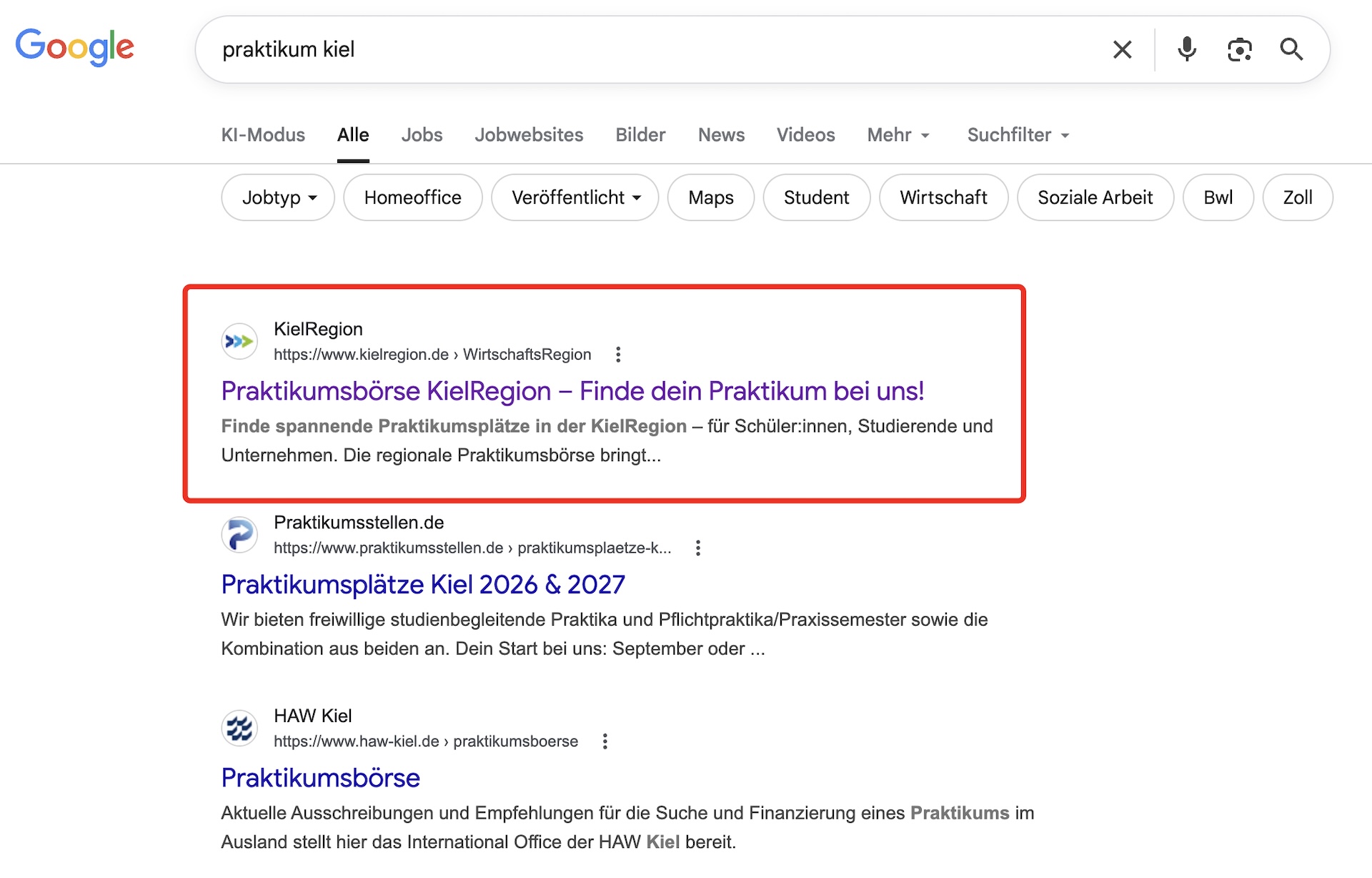This screenshot has height=878, width=1372.
Task: Activate the Wirtschaft filter chip
Action: pos(943,197)
